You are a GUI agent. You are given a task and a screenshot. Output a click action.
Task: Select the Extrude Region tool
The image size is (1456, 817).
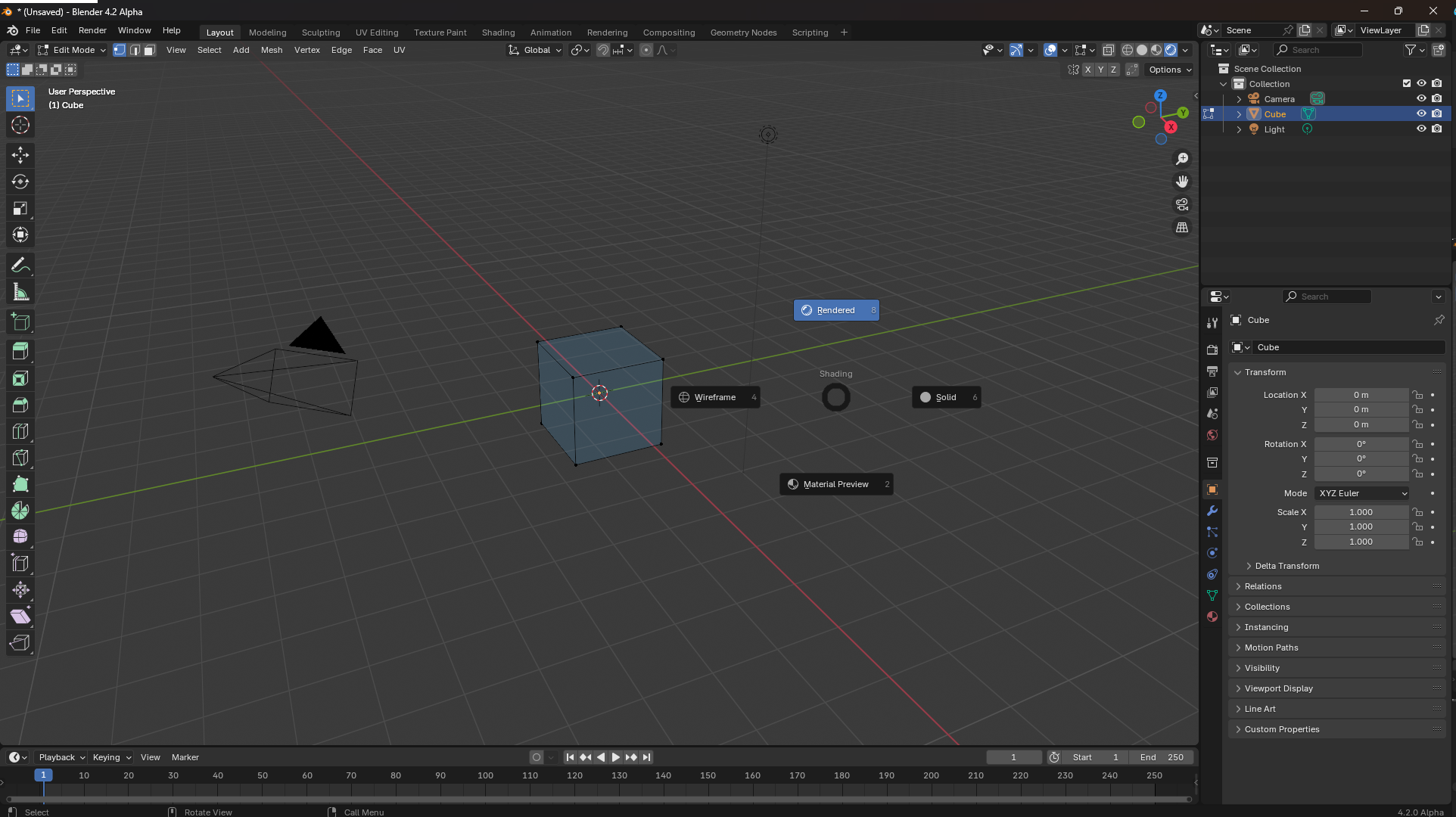(x=20, y=351)
